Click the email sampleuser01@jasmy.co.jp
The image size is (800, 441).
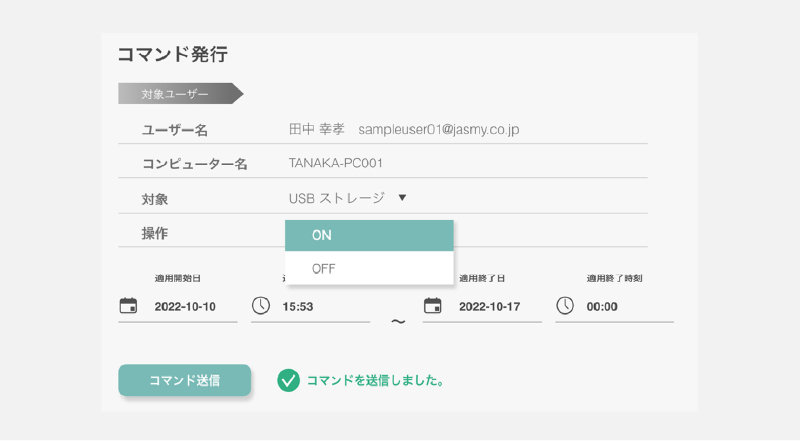click(439, 130)
